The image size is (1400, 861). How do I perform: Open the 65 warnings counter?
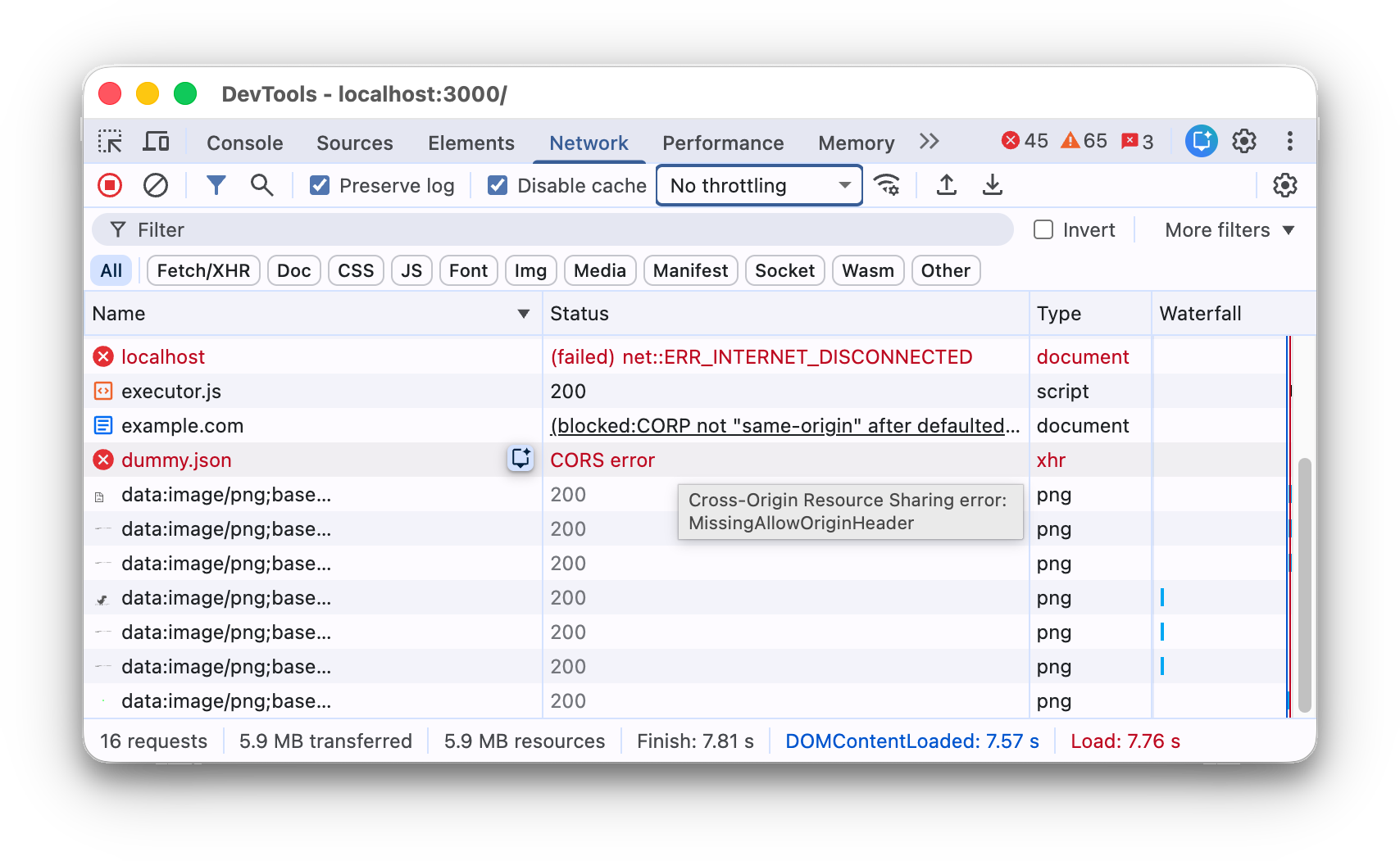tap(1084, 141)
